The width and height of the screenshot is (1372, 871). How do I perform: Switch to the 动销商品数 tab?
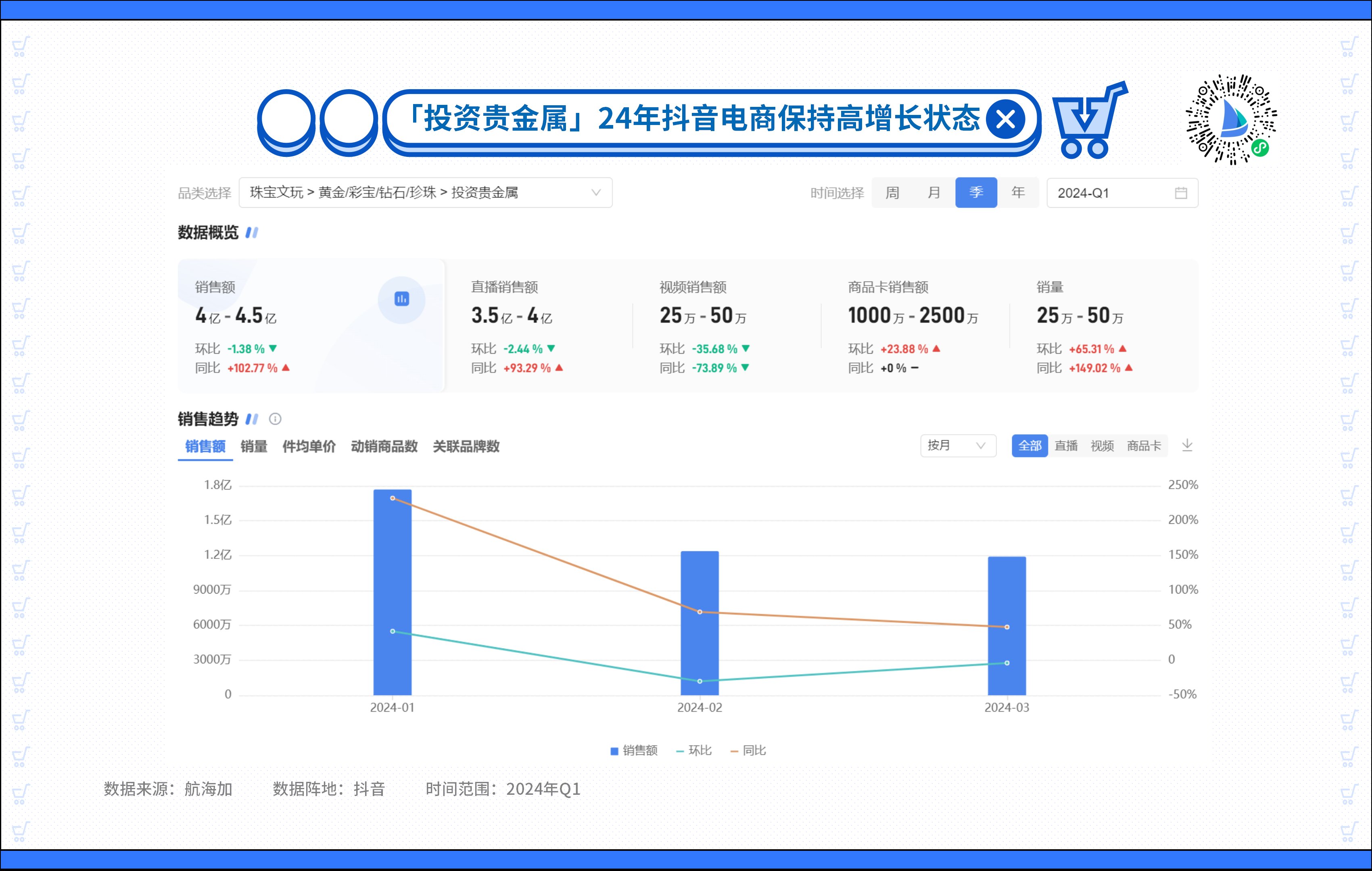click(384, 447)
